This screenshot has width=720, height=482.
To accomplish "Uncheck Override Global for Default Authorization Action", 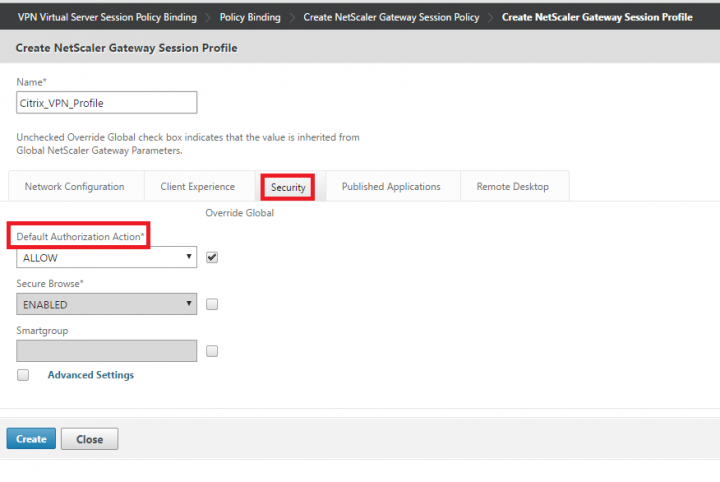I will click(212, 258).
